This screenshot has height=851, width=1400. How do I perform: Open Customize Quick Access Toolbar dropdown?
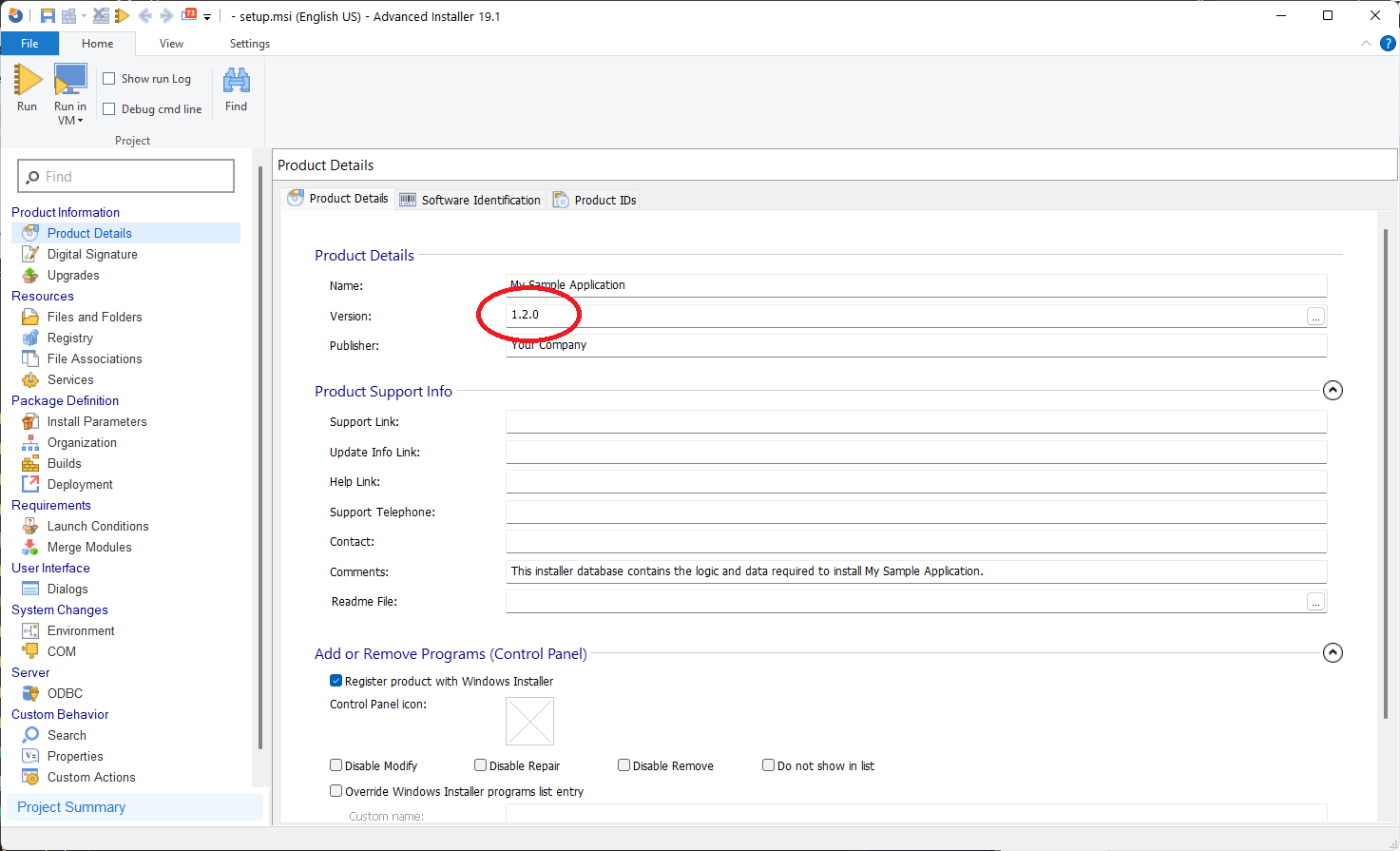(207, 17)
